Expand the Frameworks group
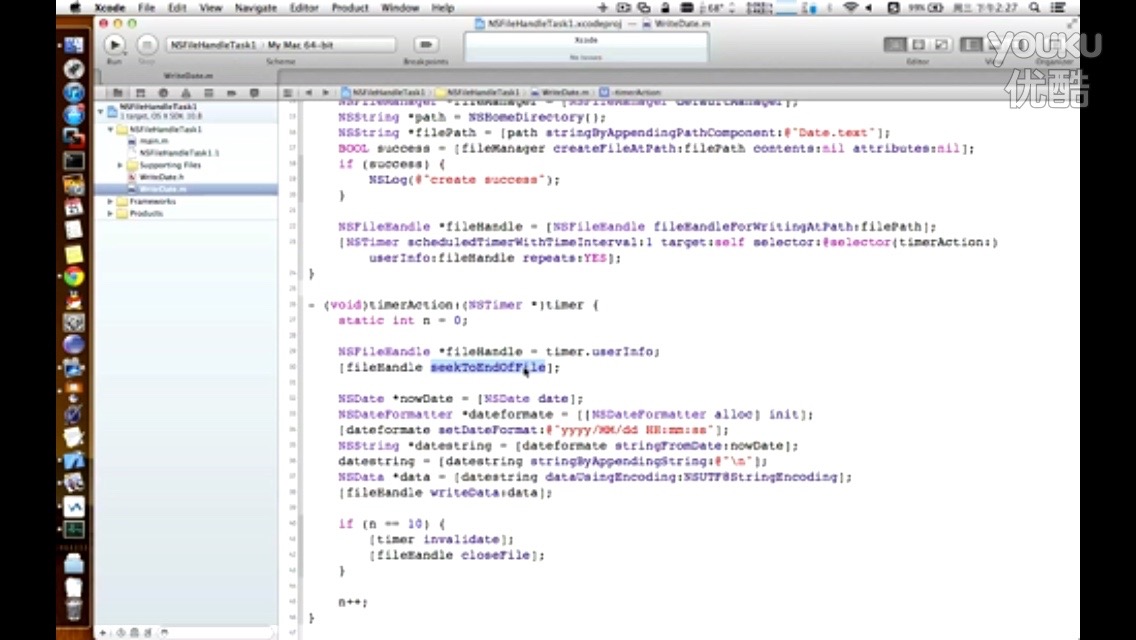This screenshot has width=1136, height=640. (110, 201)
